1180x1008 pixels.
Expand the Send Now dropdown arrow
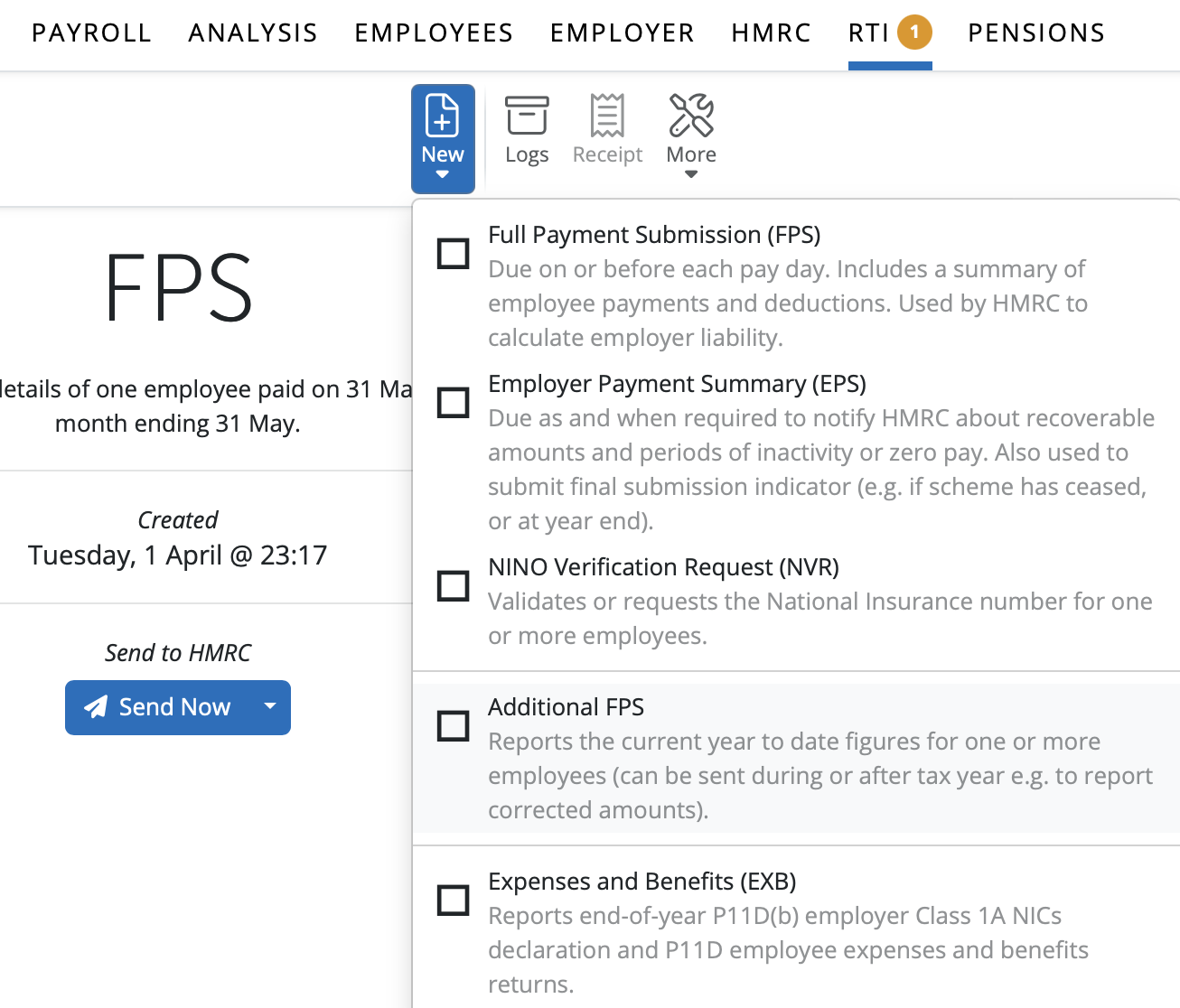tap(269, 706)
